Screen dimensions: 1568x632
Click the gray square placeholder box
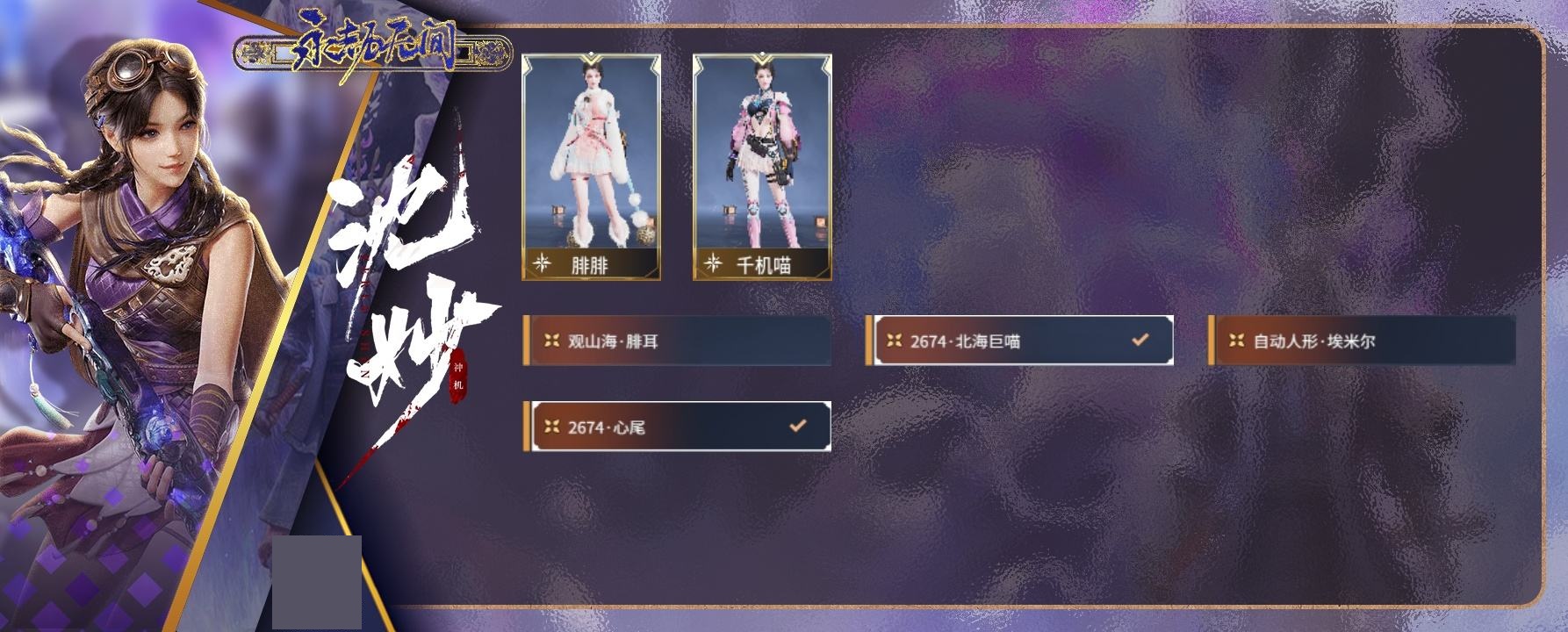pos(317,583)
